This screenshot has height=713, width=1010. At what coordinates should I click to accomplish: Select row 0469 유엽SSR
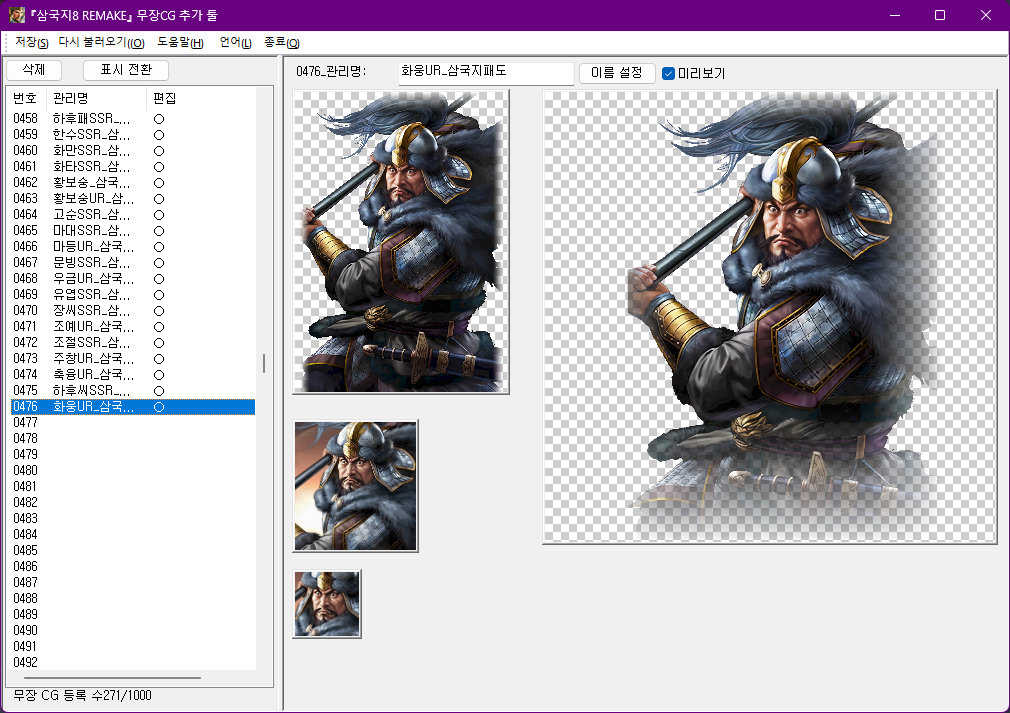coord(133,294)
